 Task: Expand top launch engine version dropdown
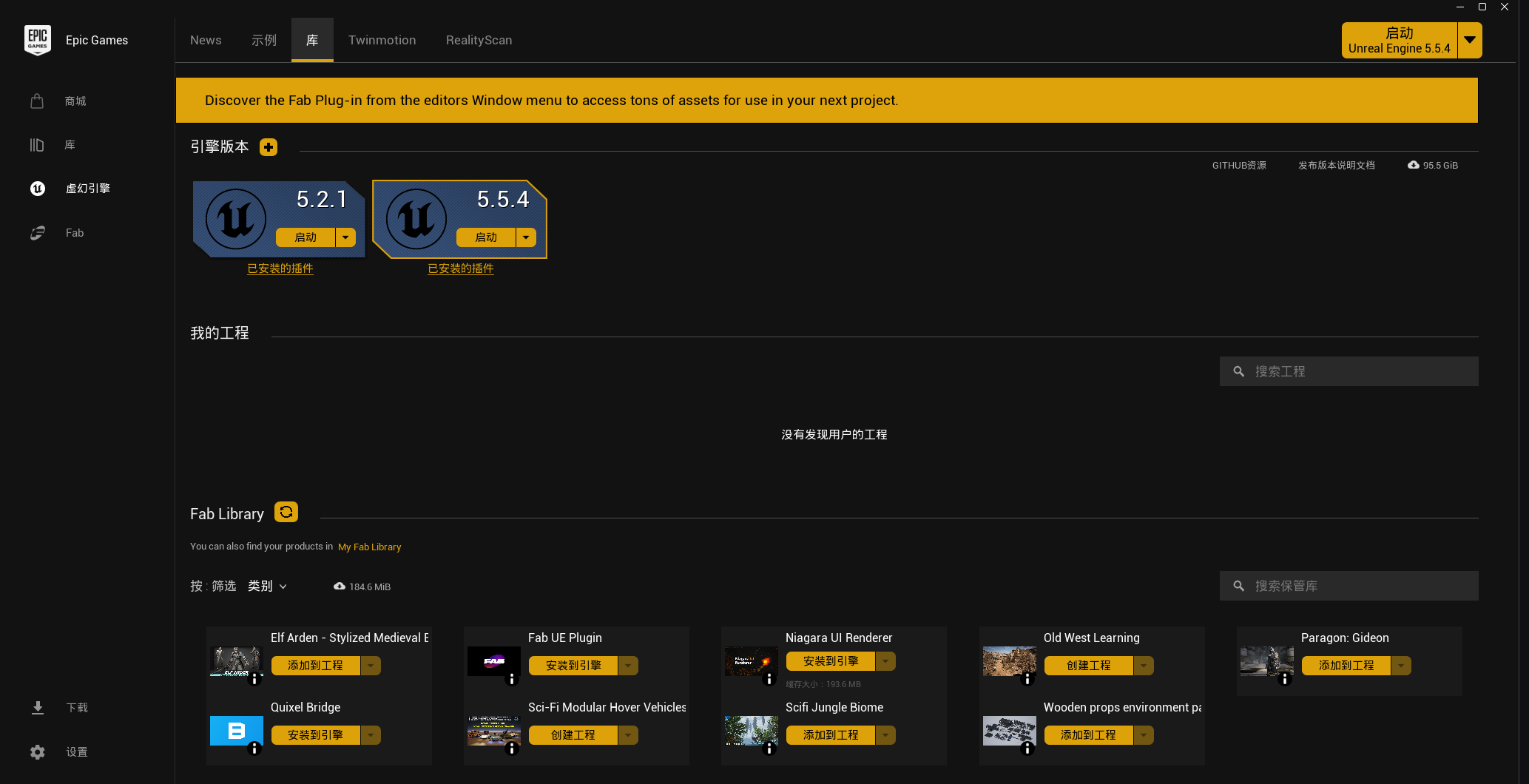click(1470, 40)
